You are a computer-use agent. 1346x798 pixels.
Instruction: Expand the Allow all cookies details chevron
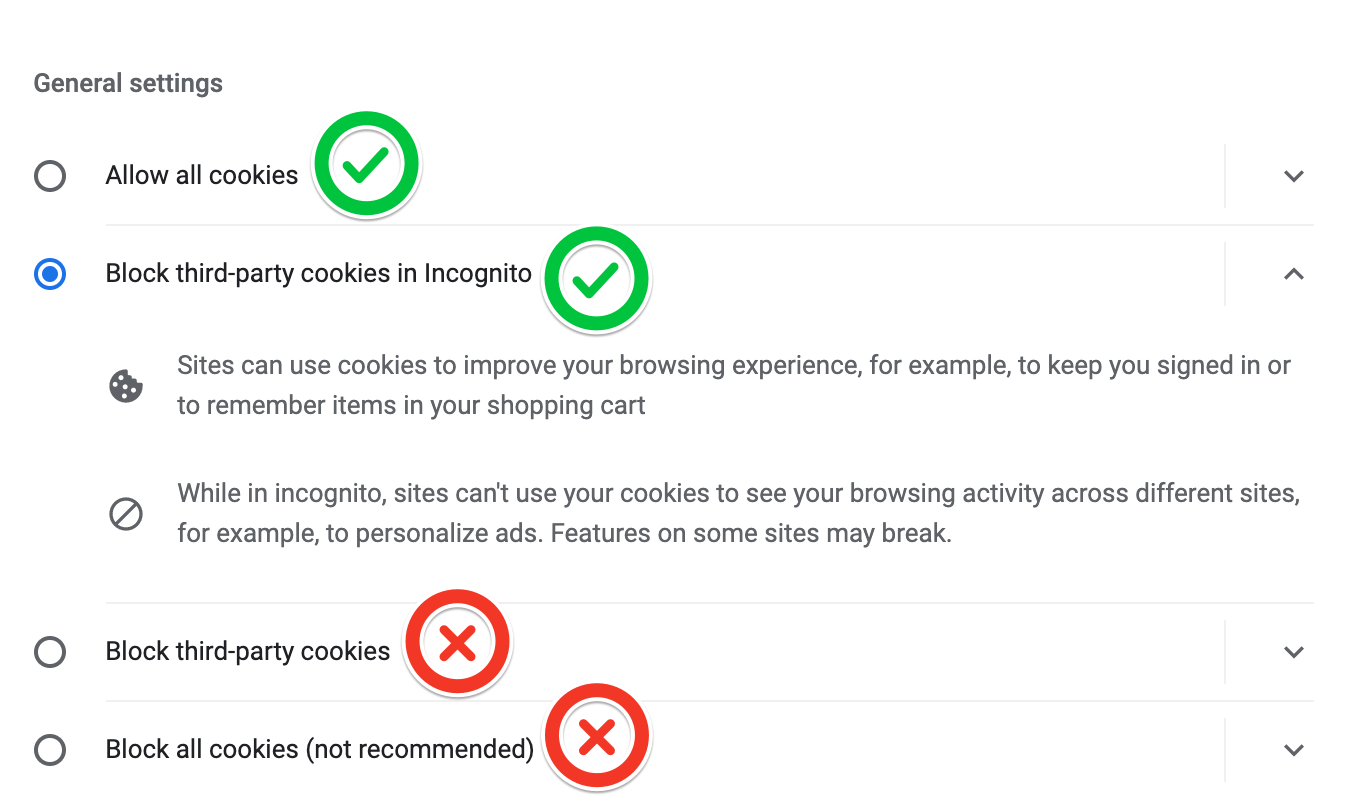[1293, 177]
